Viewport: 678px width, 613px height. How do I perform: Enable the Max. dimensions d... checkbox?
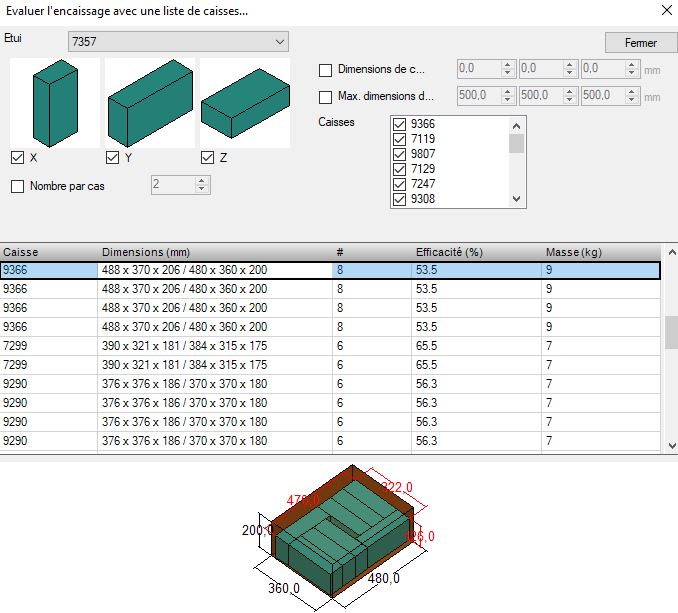click(325, 97)
